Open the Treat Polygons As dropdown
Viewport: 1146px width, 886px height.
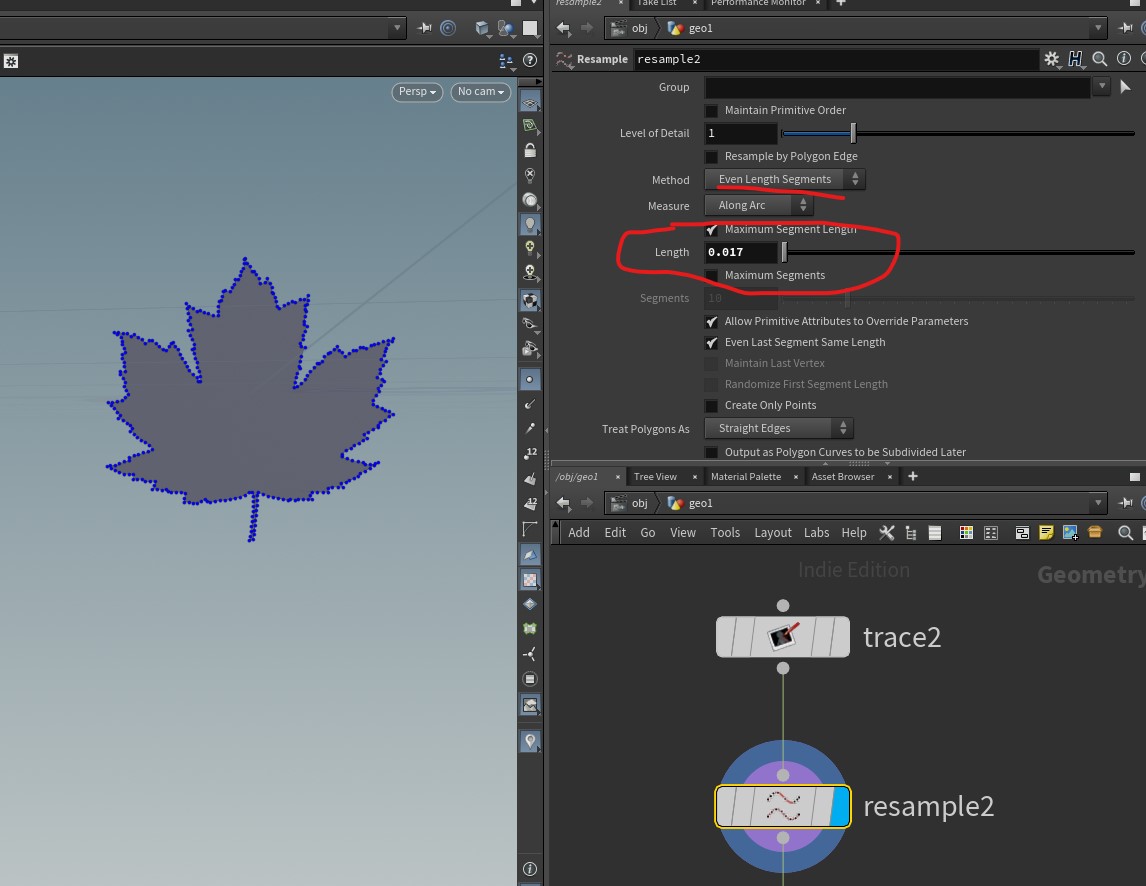(x=778, y=428)
